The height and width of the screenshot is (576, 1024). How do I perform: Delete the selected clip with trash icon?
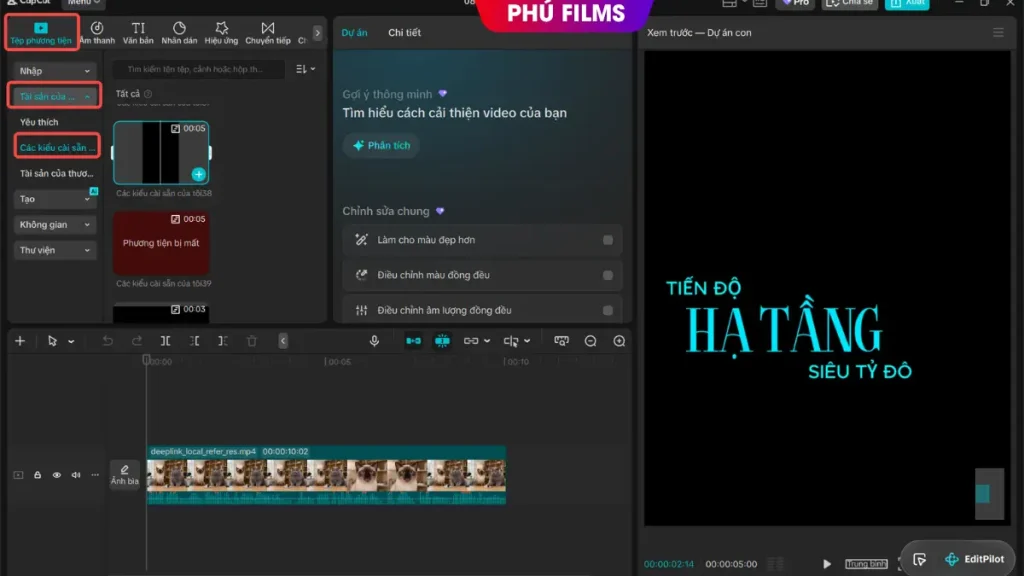click(251, 341)
